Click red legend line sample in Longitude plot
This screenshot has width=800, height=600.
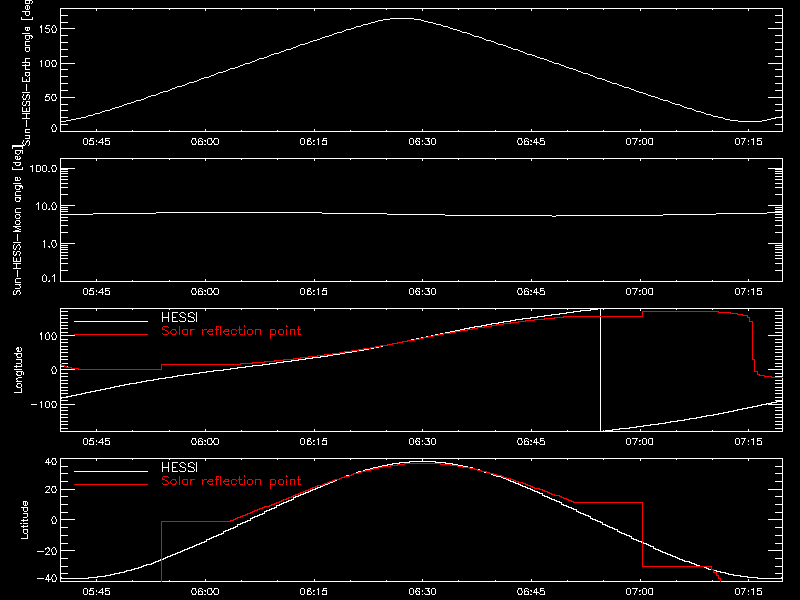click(111, 335)
